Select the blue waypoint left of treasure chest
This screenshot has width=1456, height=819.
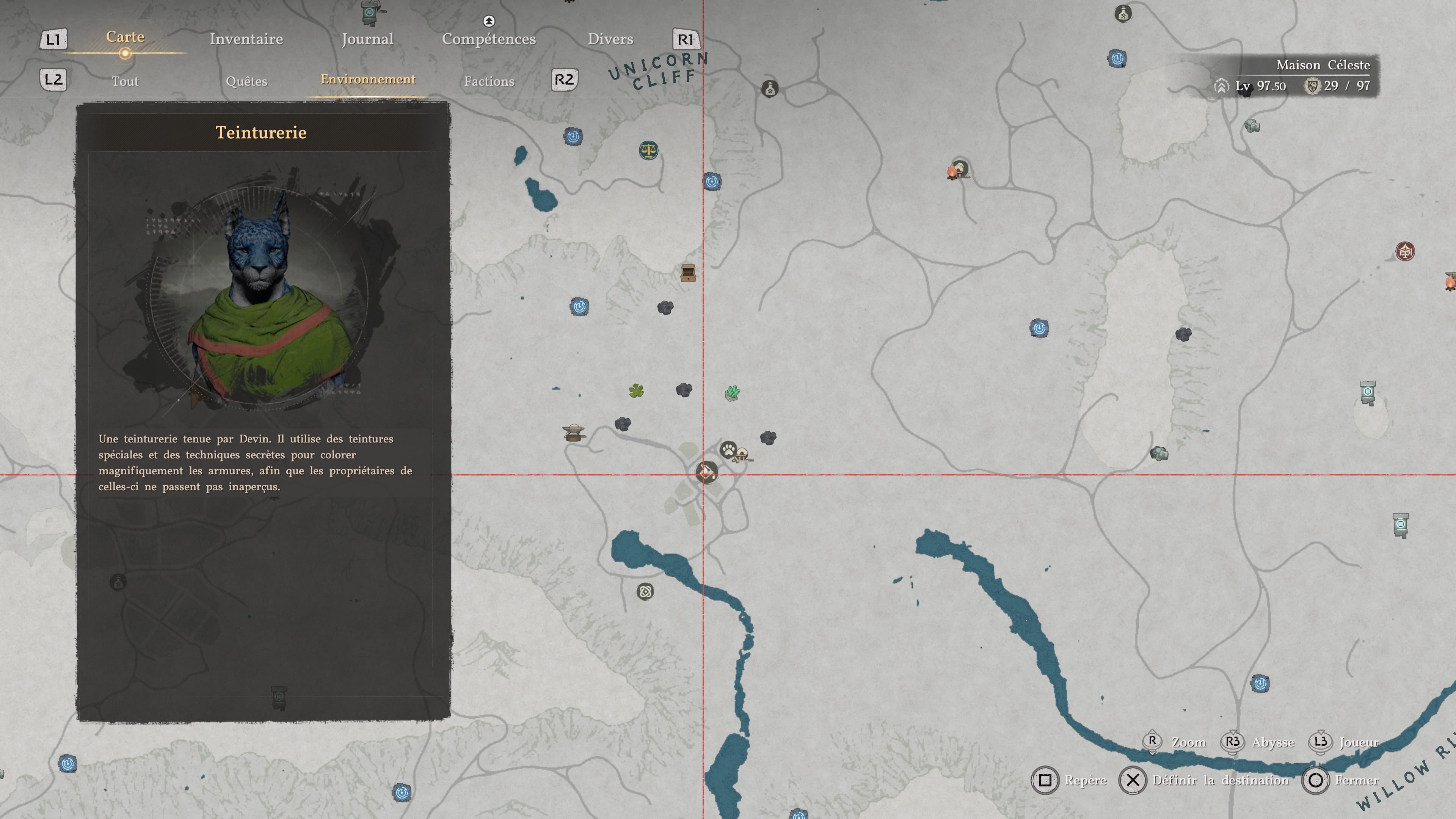[x=579, y=307]
